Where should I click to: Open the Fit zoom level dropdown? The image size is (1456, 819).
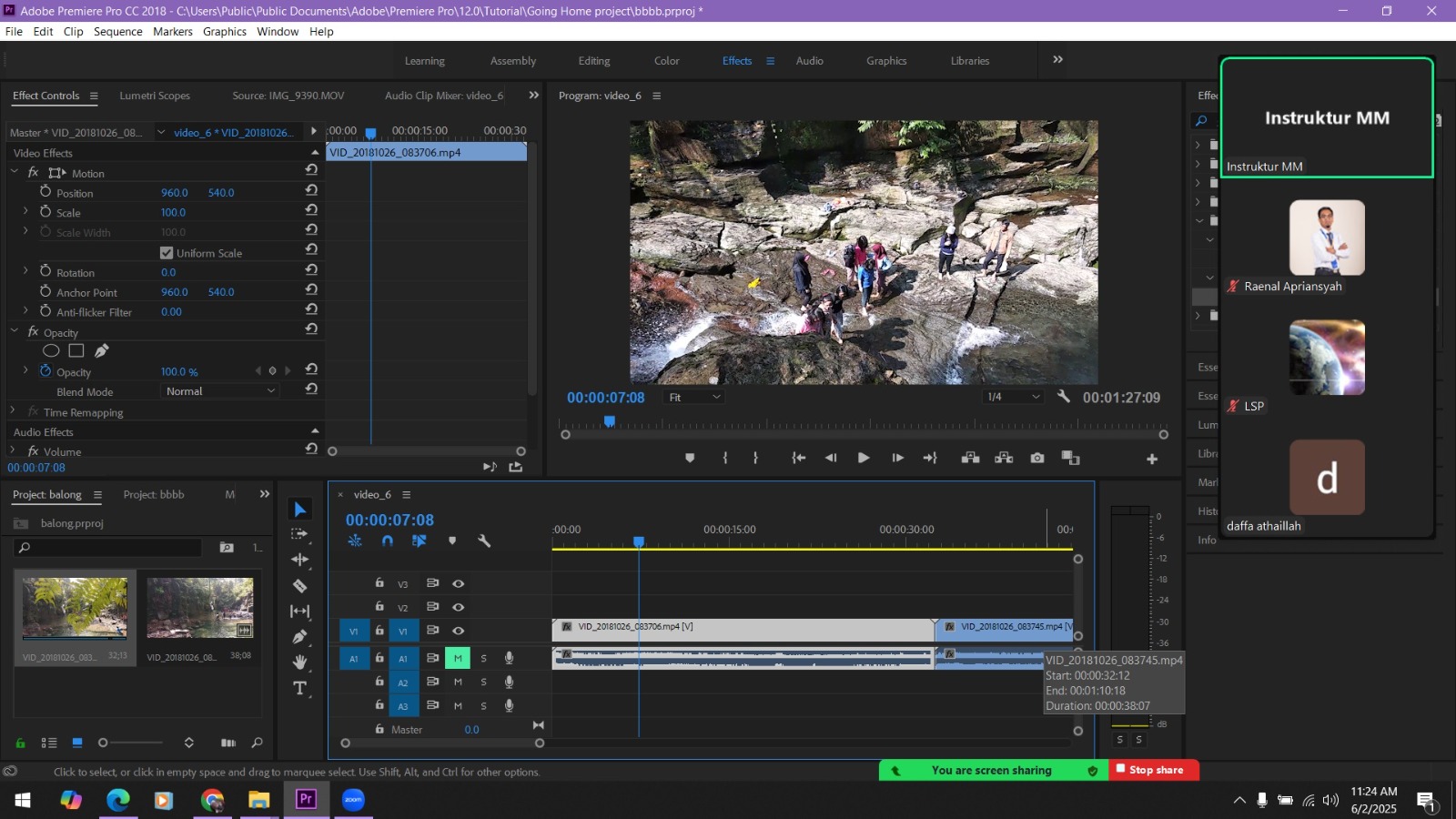click(694, 398)
